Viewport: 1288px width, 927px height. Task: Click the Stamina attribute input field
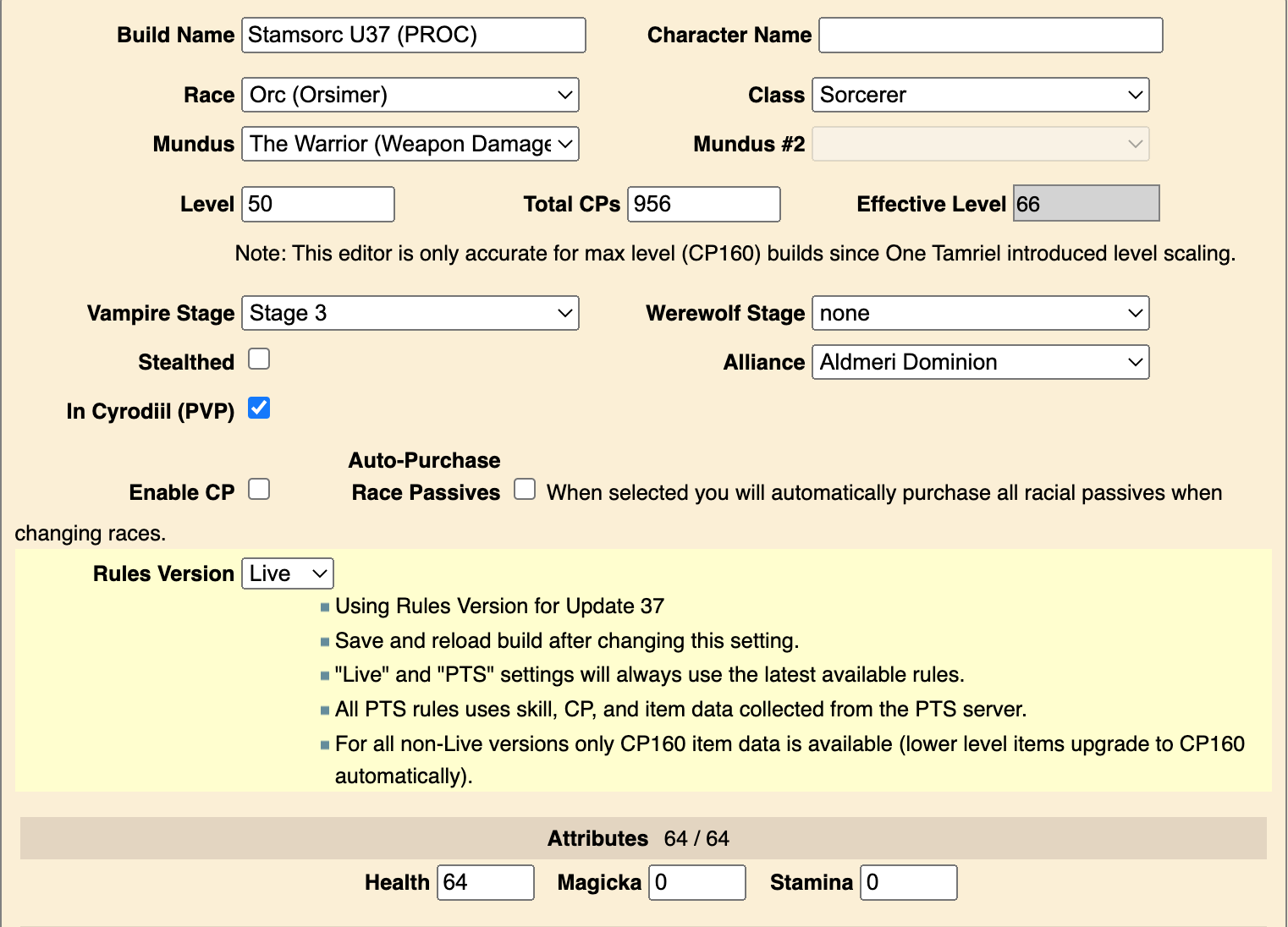909,882
